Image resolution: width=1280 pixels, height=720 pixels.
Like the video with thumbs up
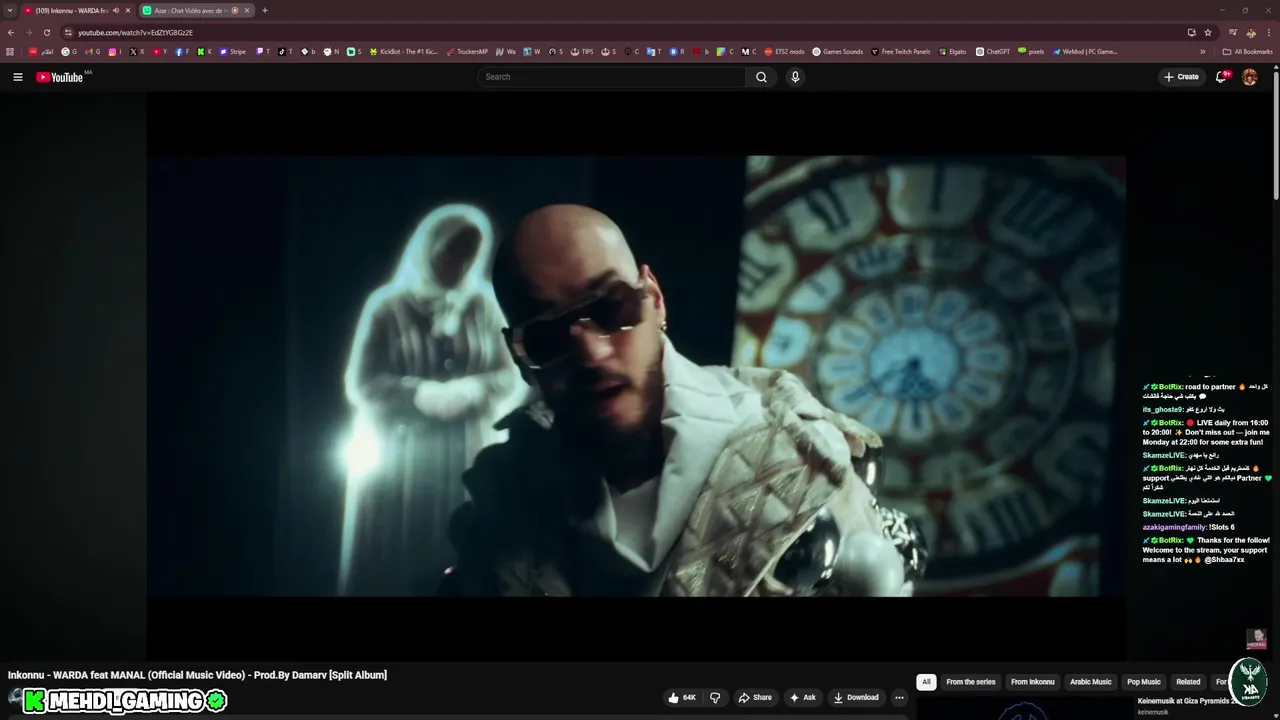[x=683, y=697]
